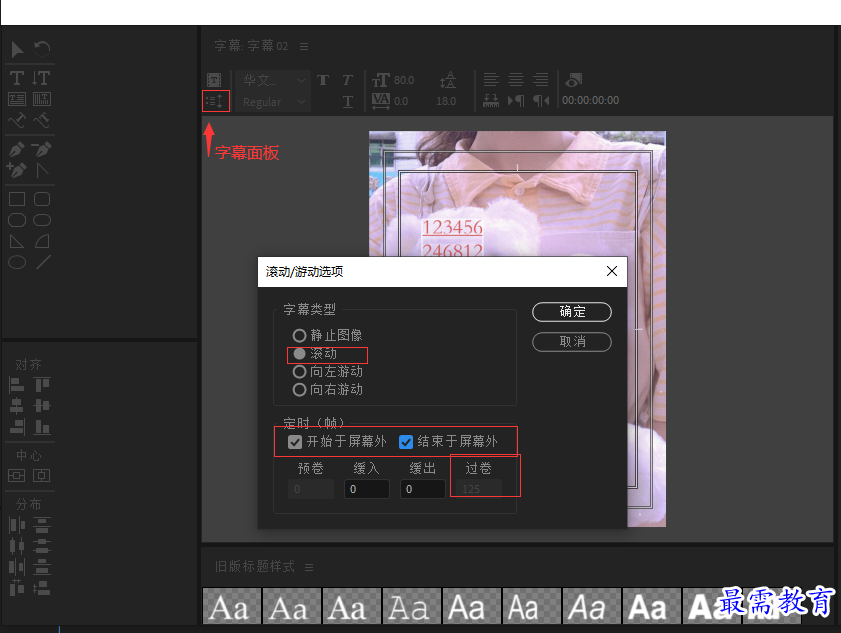Screen dimensions: 841x633
Task: Apply the first Aa title style thumbnail
Action: click(x=231, y=606)
